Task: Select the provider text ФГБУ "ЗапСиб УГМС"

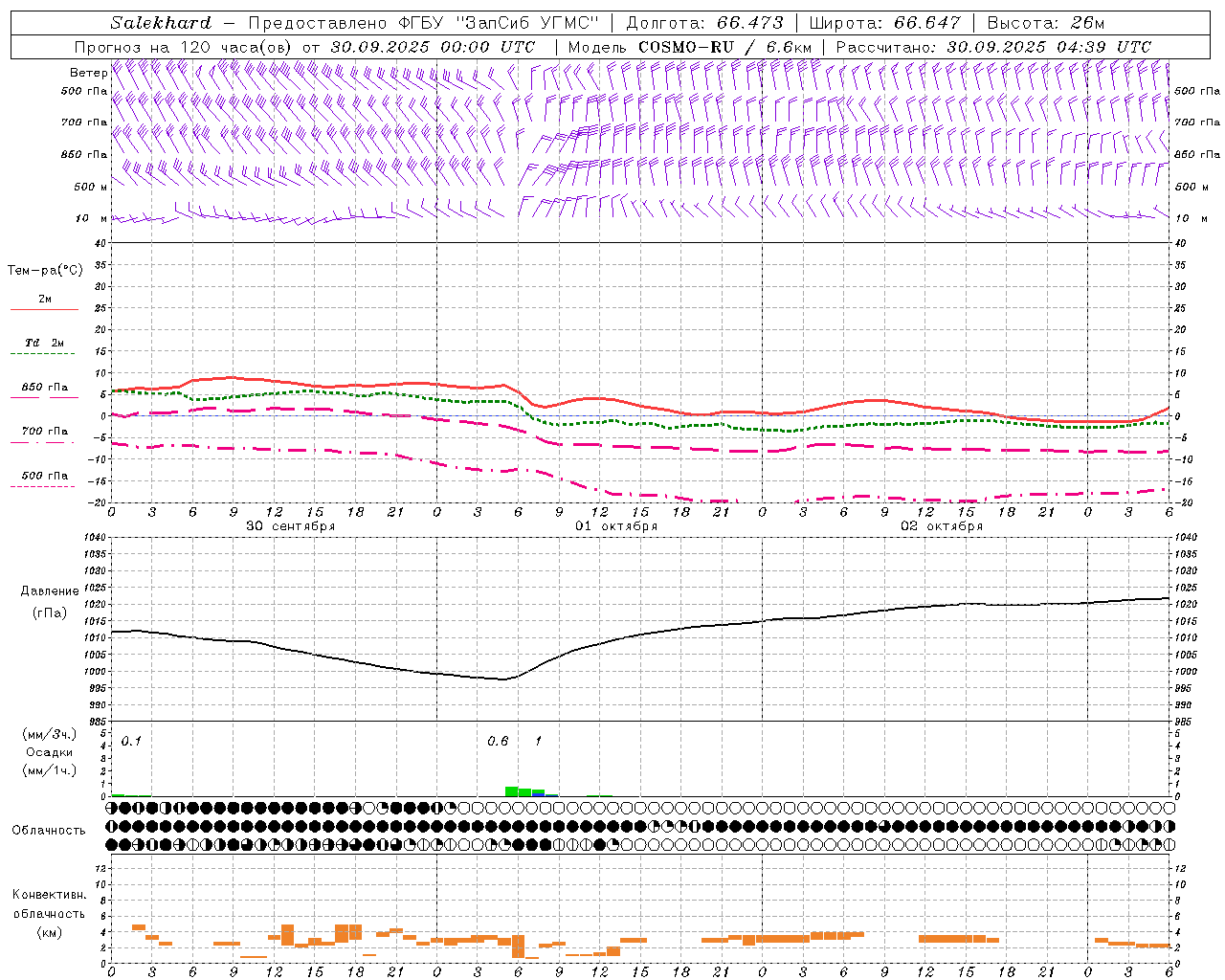Action: pyautogui.click(x=498, y=23)
